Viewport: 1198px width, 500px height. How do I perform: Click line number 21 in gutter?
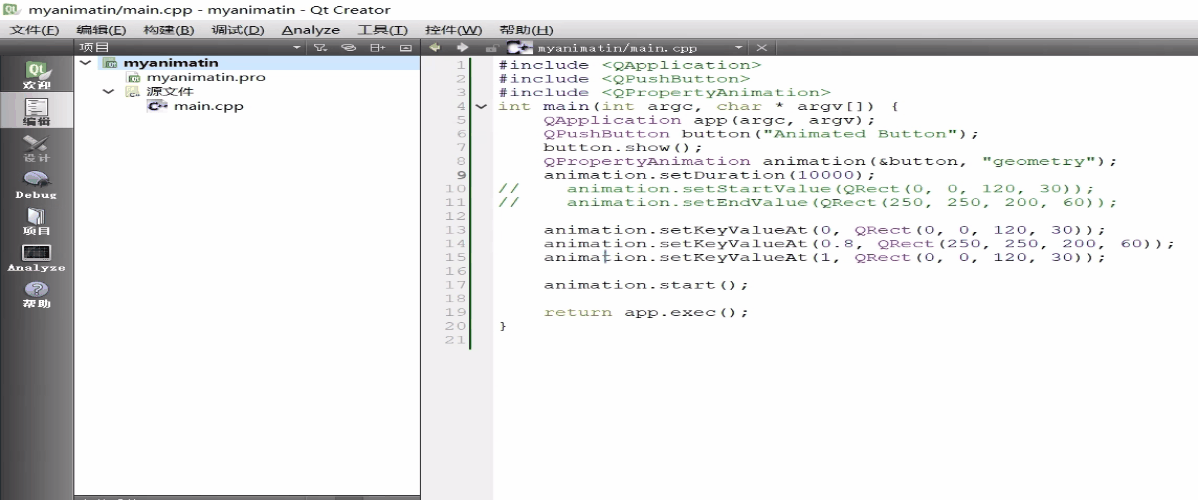[x=455, y=340]
